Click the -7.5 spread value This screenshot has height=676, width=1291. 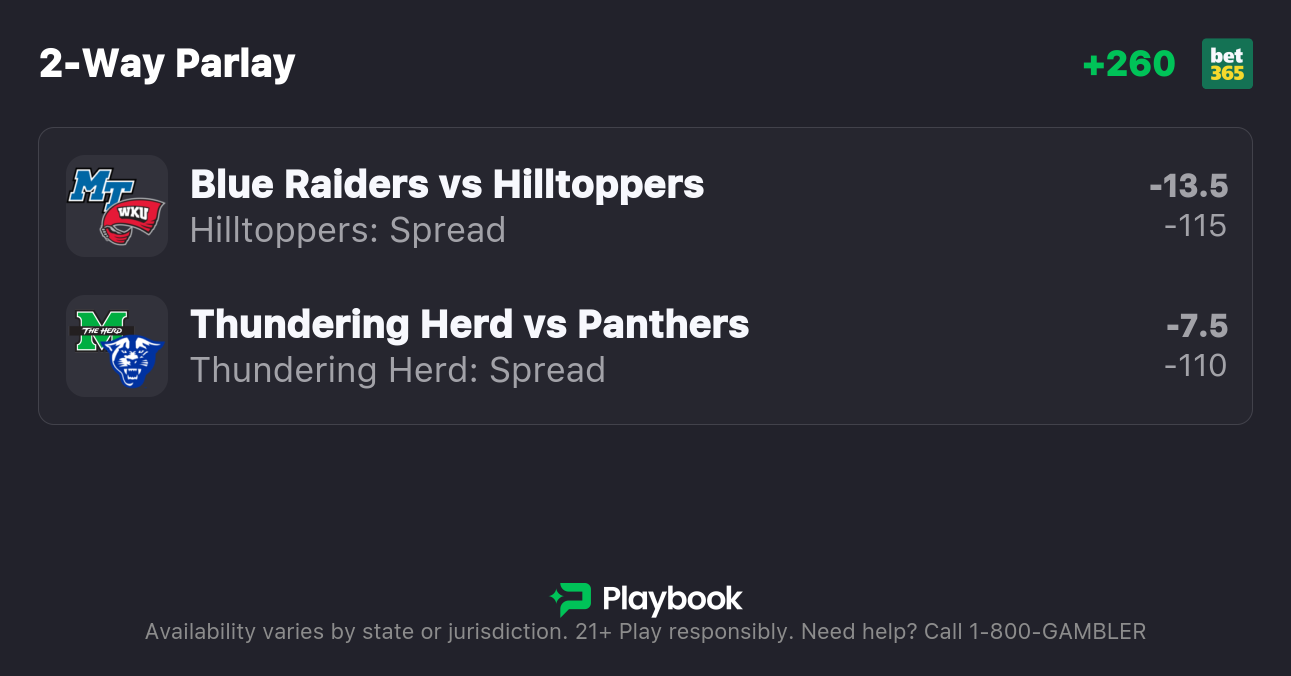(x=1196, y=326)
